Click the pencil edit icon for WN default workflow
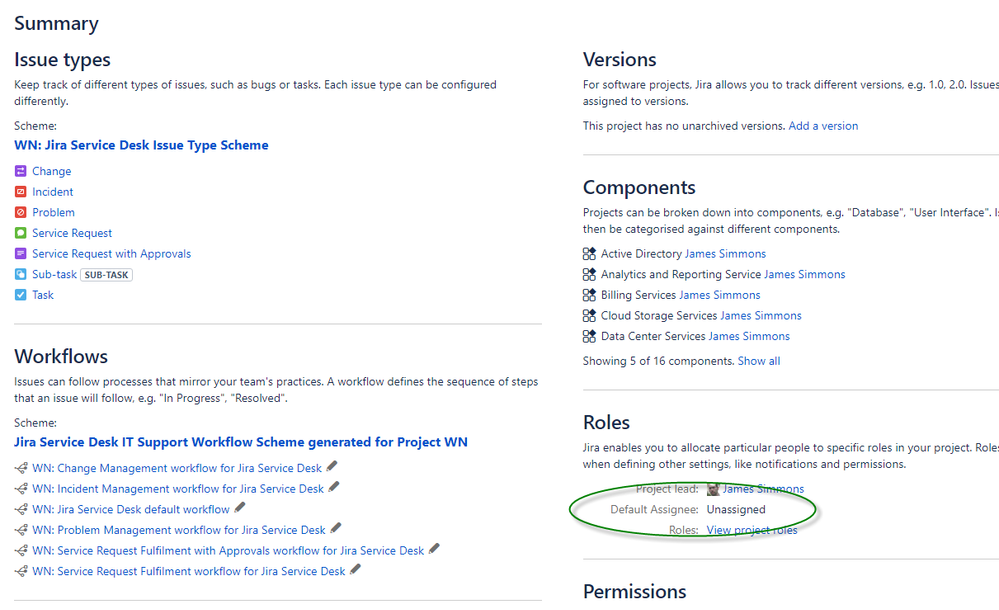The height and width of the screenshot is (610, 999). point(239,508)
